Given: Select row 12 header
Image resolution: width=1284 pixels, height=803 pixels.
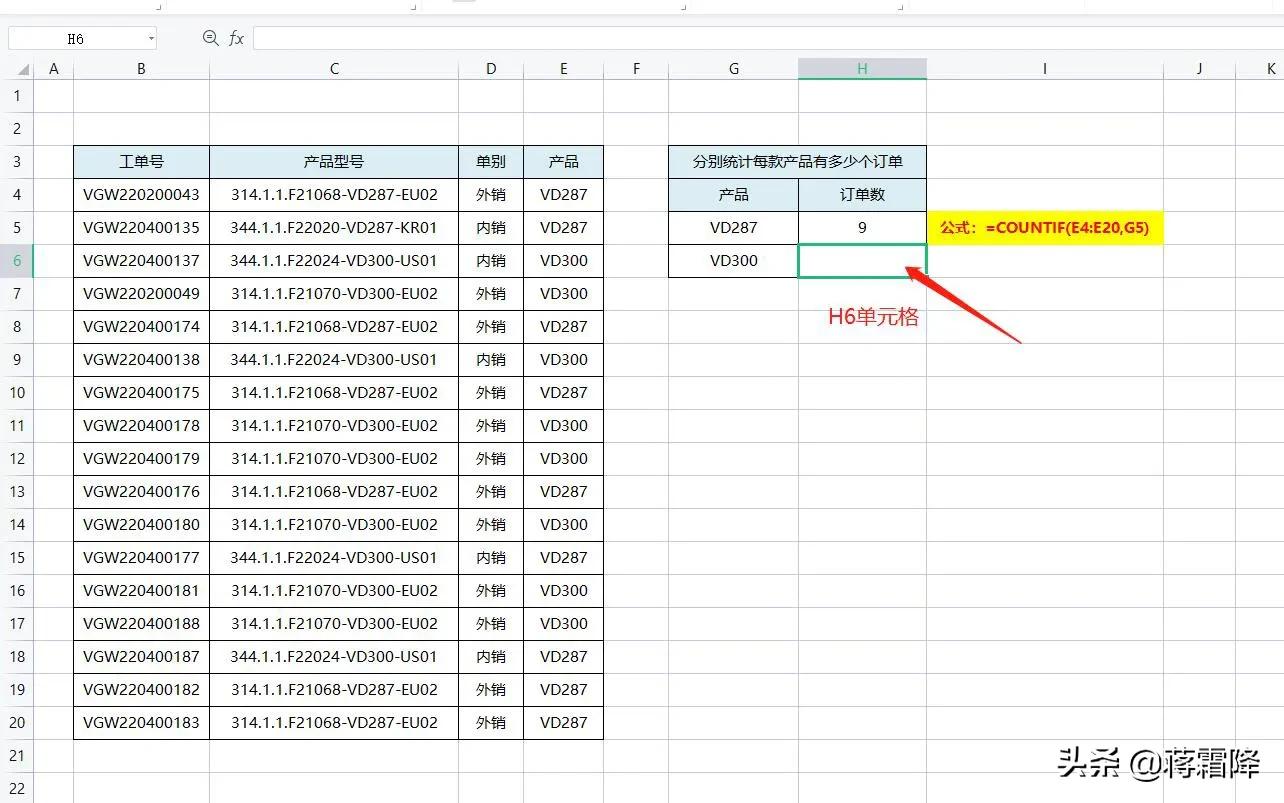Looking at the screenshot, I should (17, 459).
